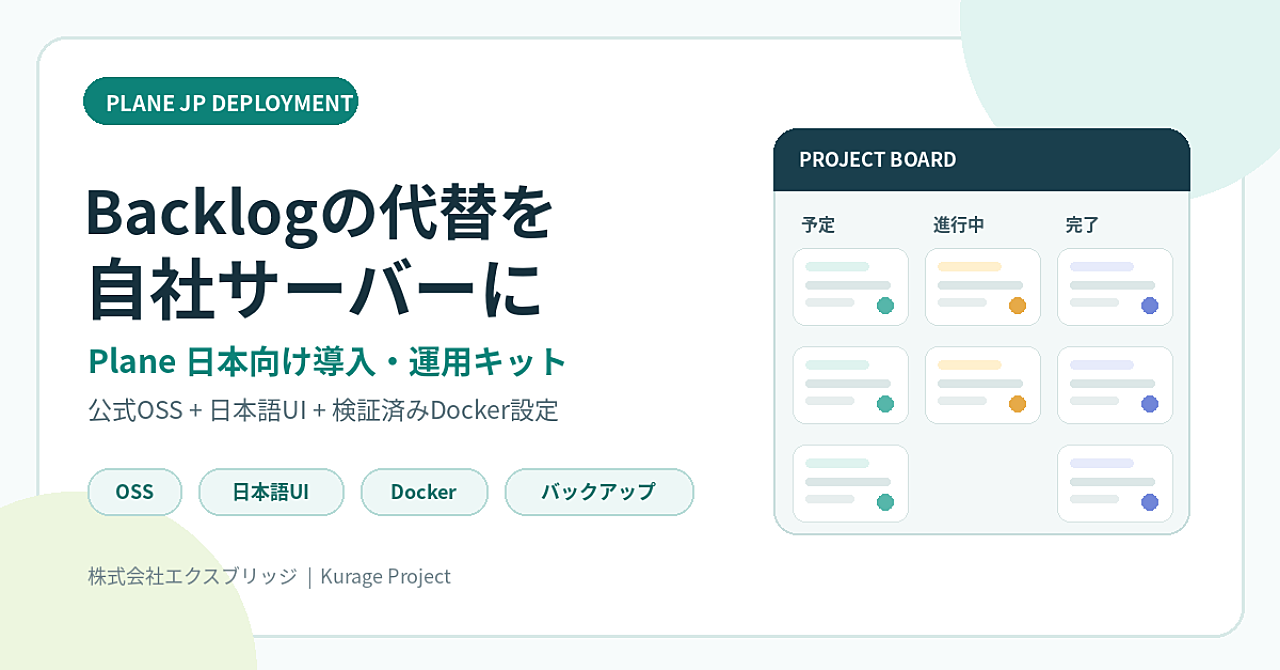Screen dimensions: 1280x670
Task: Click the 公式OSS + 日本語UI description line
Action: coord(323,410)
